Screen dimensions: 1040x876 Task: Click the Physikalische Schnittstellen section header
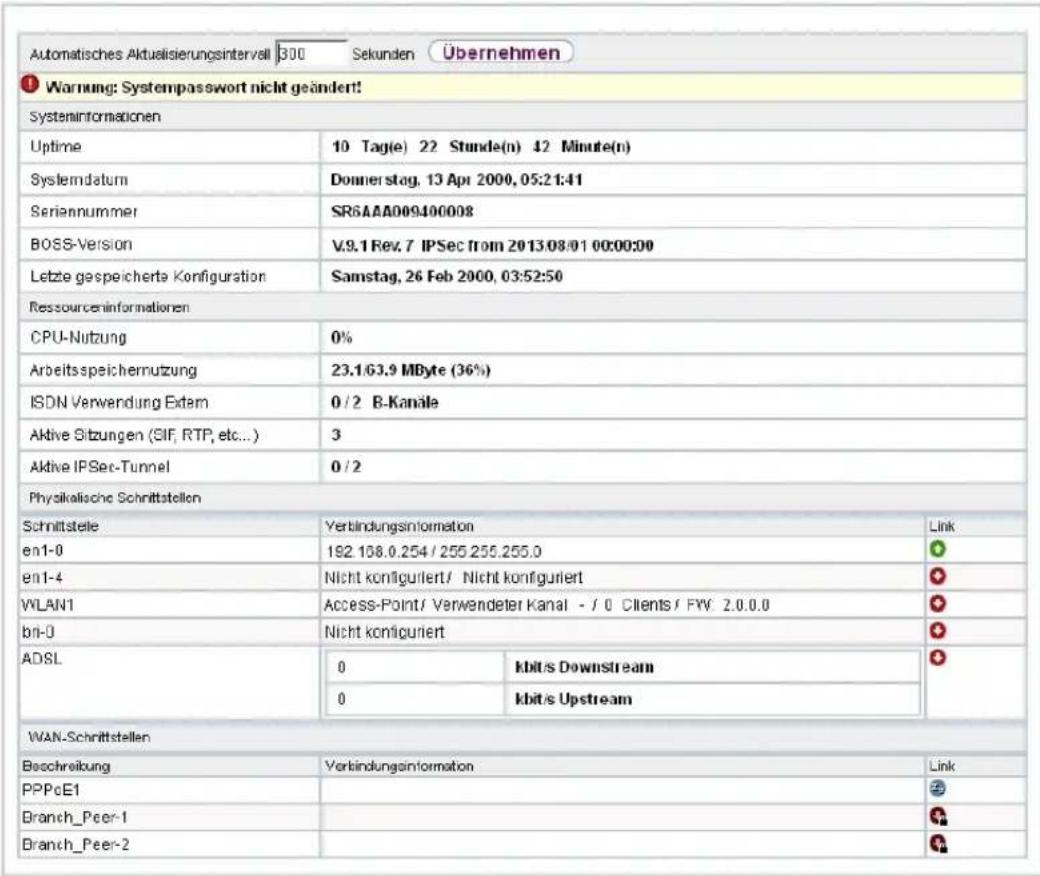coord(115,497)
